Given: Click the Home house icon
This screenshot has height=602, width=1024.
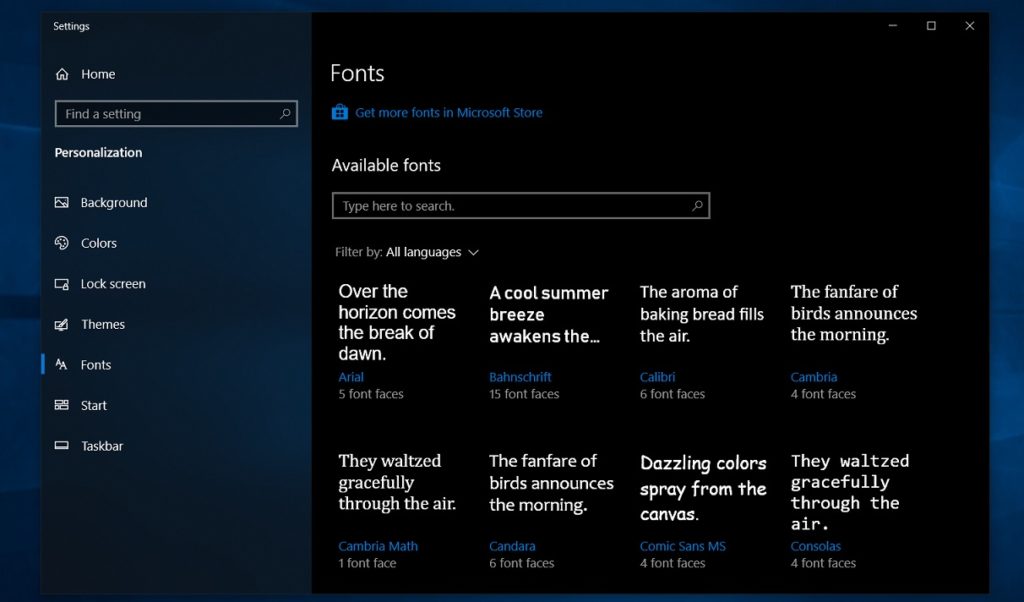Looking at the screenshot, I should click(x=62, y=74).
